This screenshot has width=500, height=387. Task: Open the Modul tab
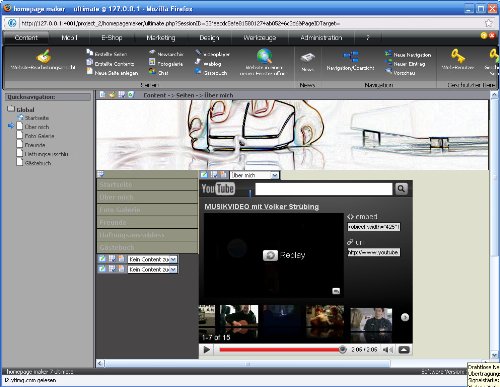pyautogui.click(x=69, y=38)
